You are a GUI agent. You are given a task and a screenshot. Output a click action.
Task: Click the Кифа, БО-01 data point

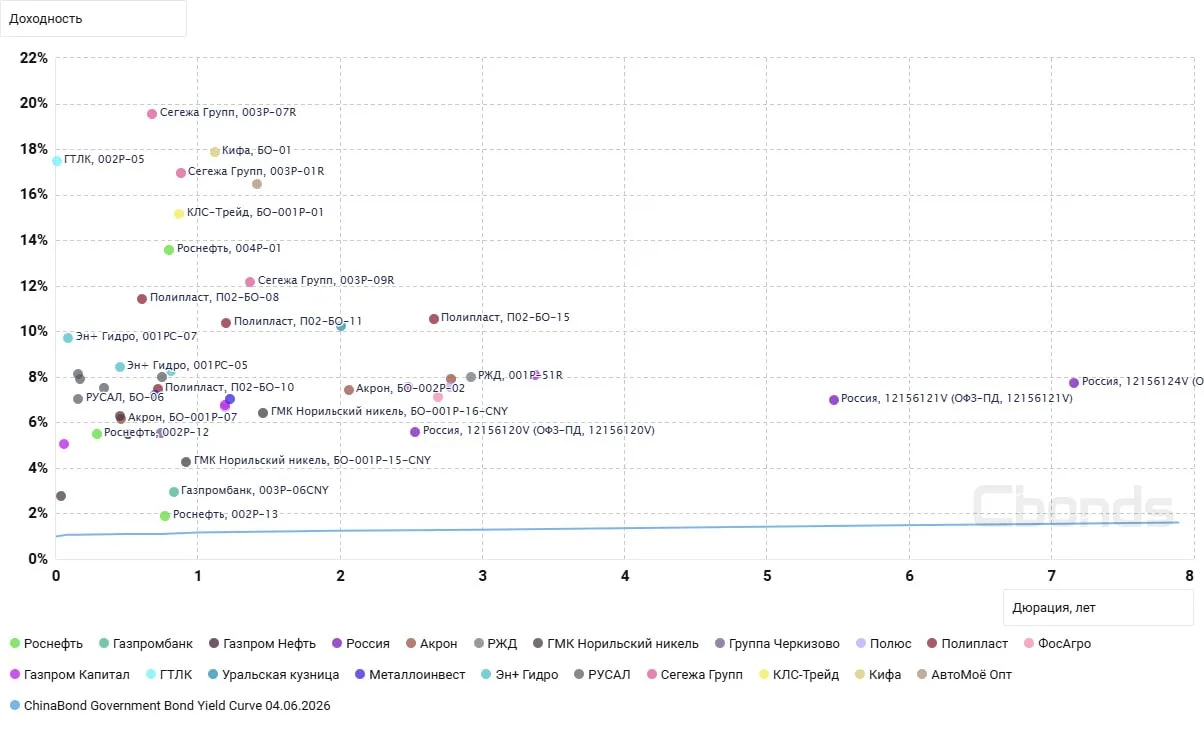pos(215,152)
